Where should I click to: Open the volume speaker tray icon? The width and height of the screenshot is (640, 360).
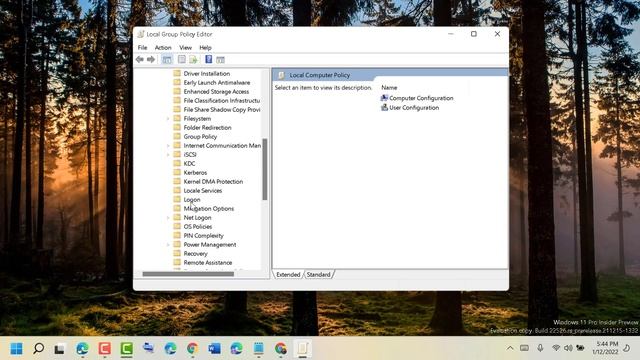point(568,348)
